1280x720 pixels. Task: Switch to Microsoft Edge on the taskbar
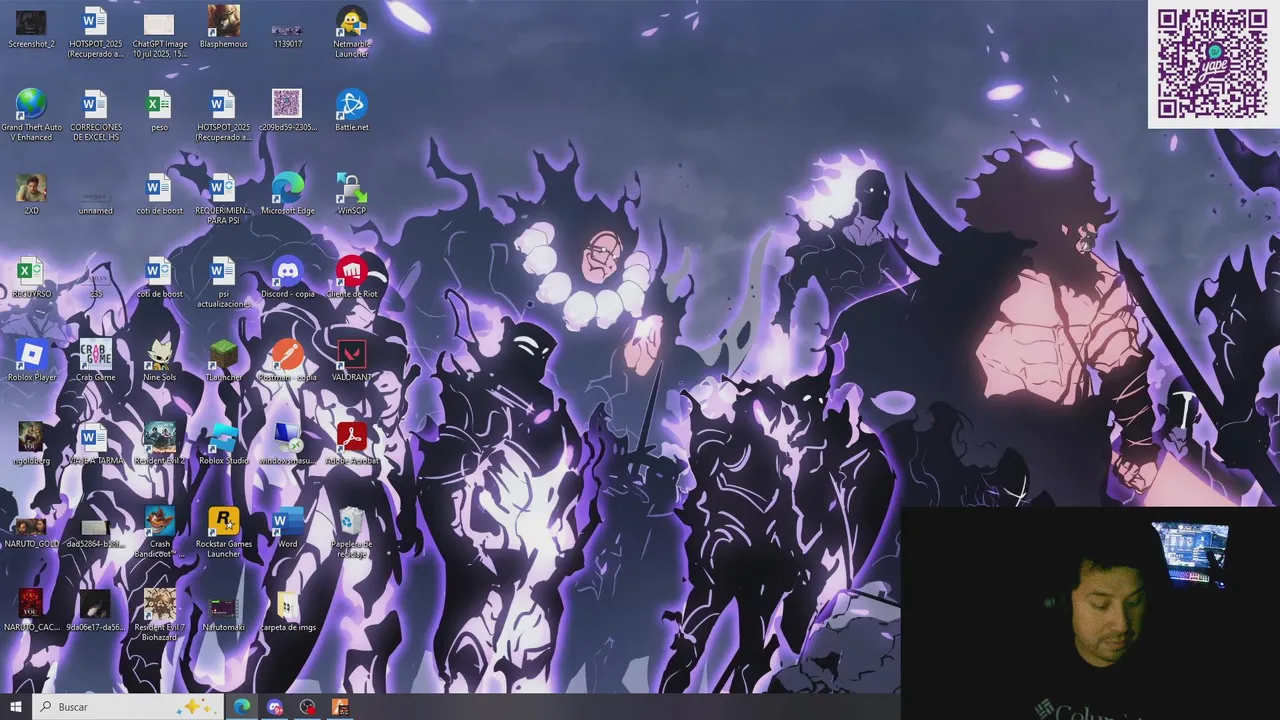pyautogui.click(x=242, y=707)
